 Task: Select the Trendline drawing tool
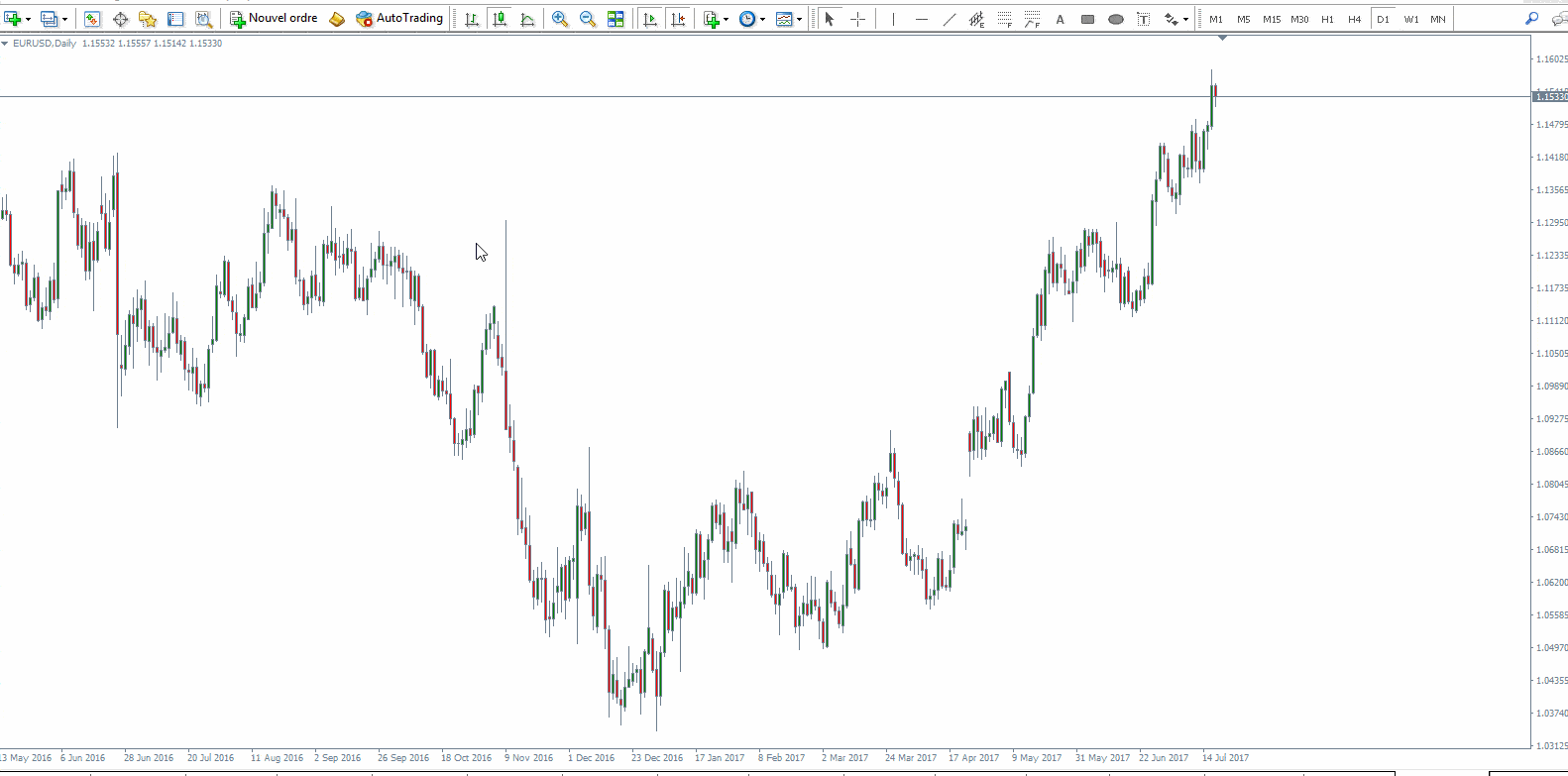click(x=949, y=19)
